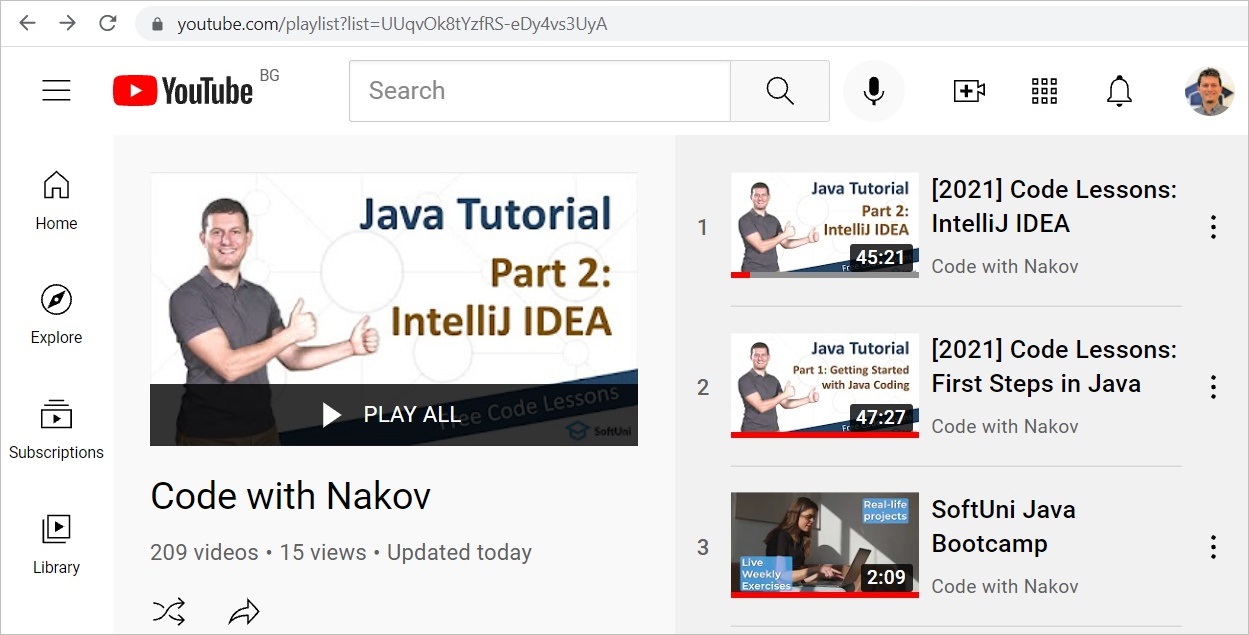Click the SoftUni Java Bootcamp thumbnail
1249x635 pixels.
click(824, 544)
